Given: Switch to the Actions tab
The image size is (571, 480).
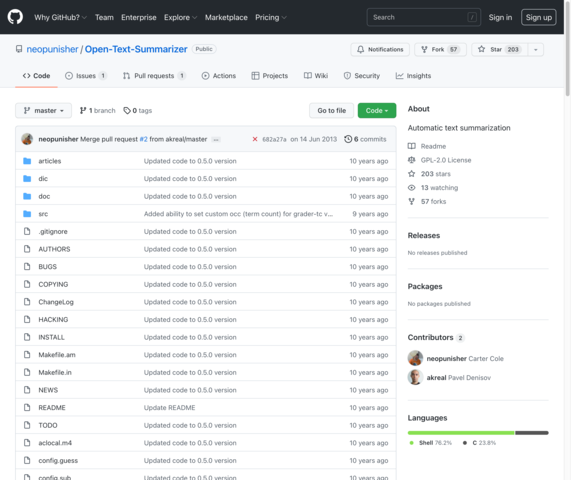Looking at the screenshot, I should pos(218,76).
